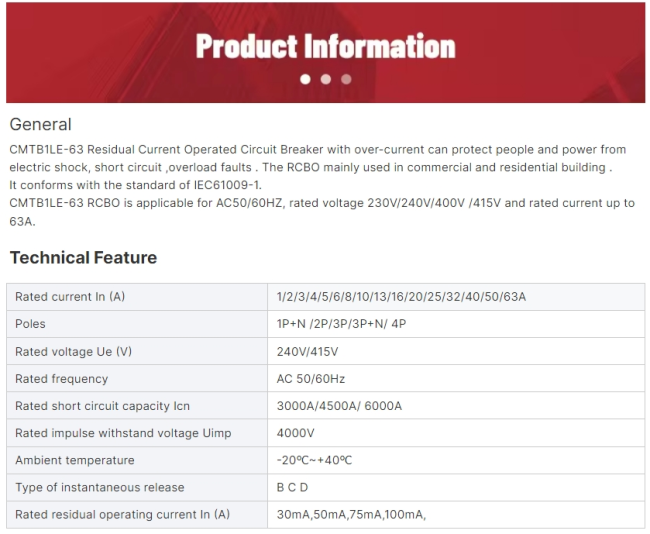Click the first carousel dot under Product Information
Screen dimensions: 650x534
pos(305,79)
